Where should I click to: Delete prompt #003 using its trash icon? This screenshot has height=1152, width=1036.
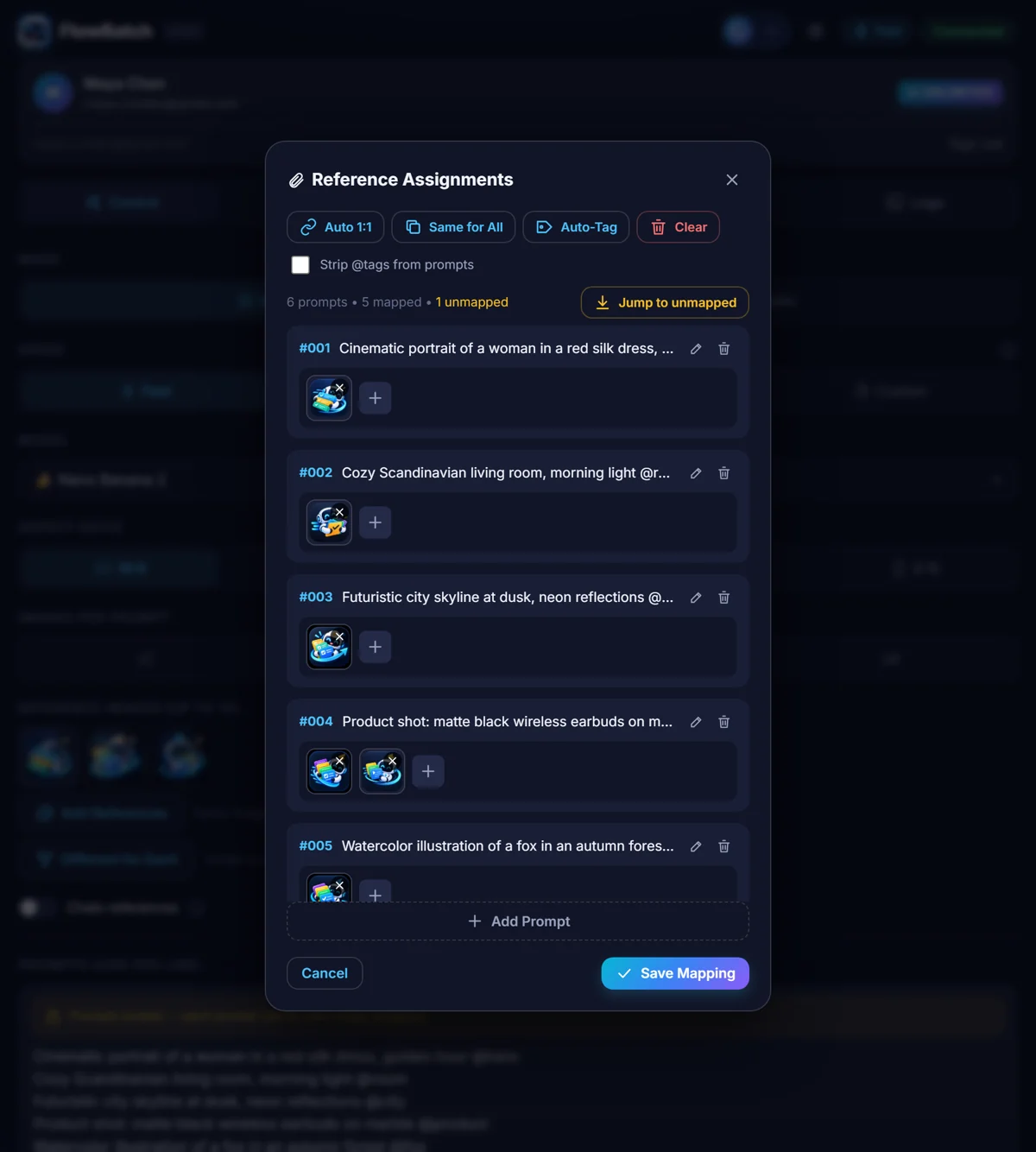(x=724, y=598)
